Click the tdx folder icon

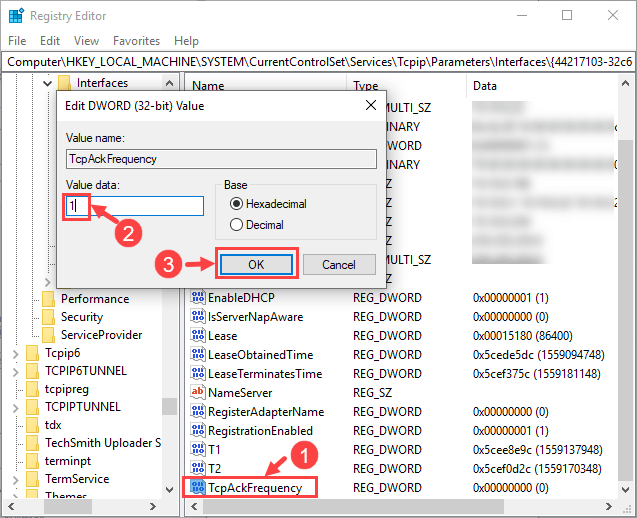point(32,425)
